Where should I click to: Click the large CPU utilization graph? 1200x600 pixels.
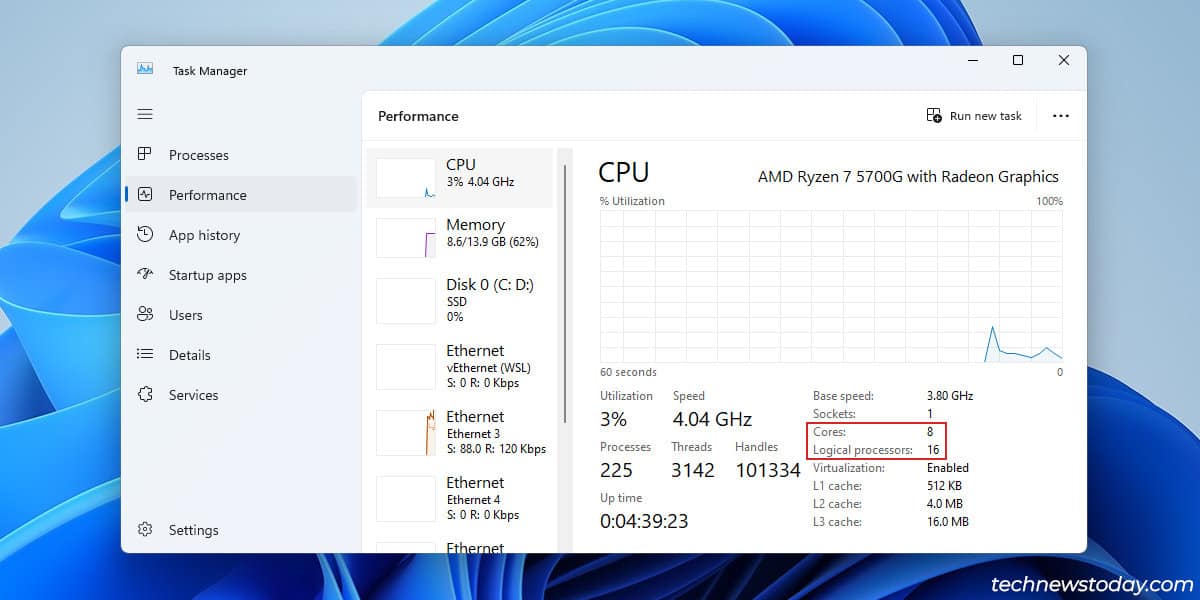(830, 285)
